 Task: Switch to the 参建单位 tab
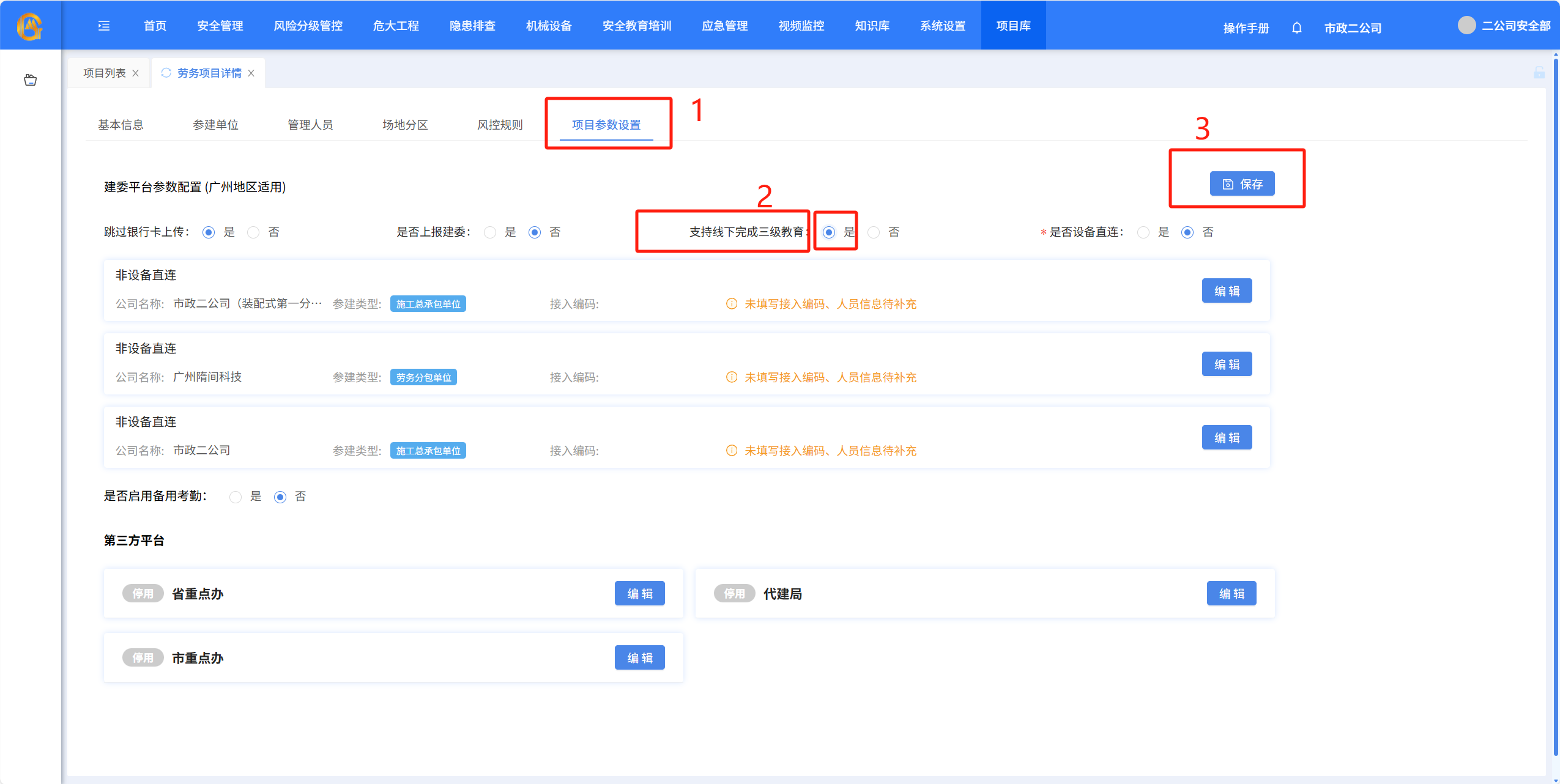215,125
